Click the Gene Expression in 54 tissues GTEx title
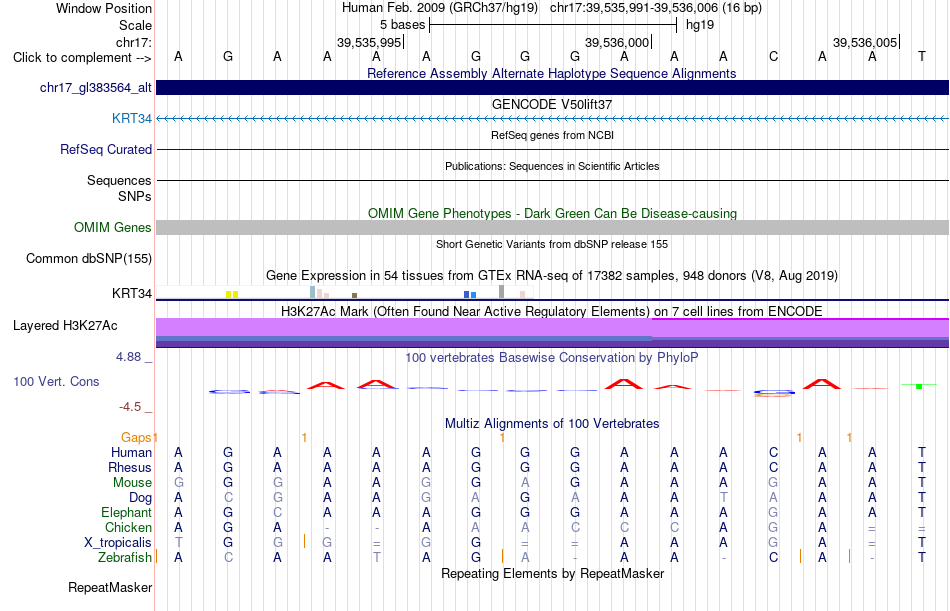 tap(552, 276)
